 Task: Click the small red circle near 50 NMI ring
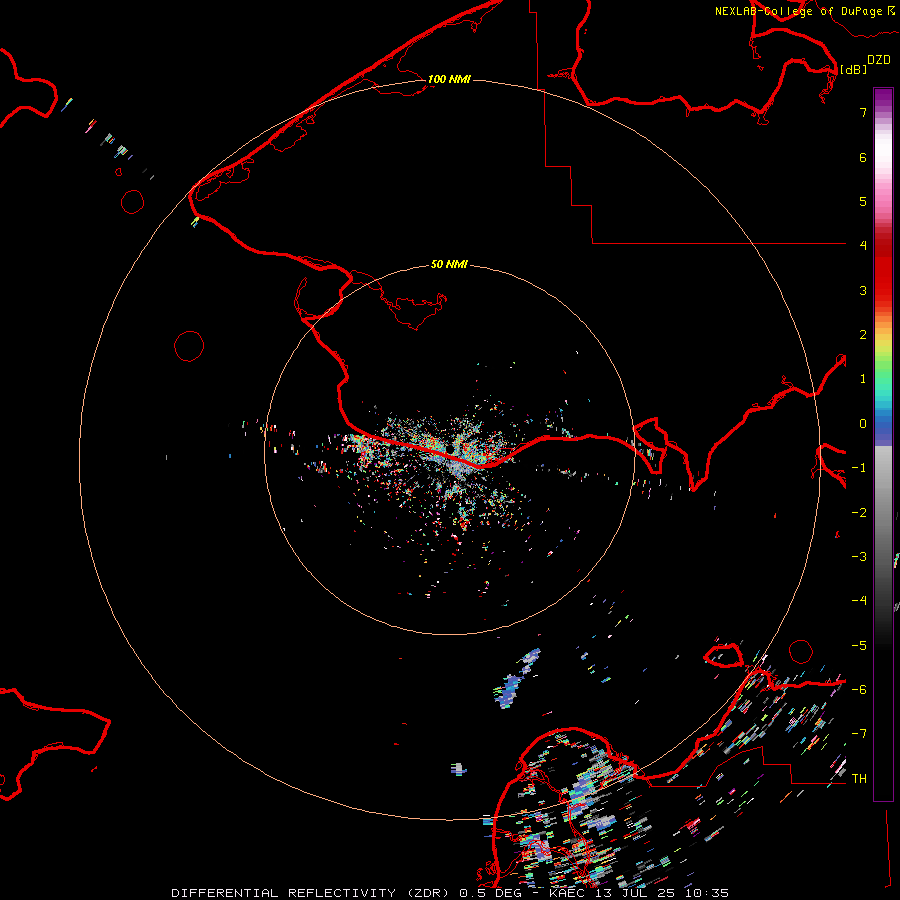tap(189, 346)
